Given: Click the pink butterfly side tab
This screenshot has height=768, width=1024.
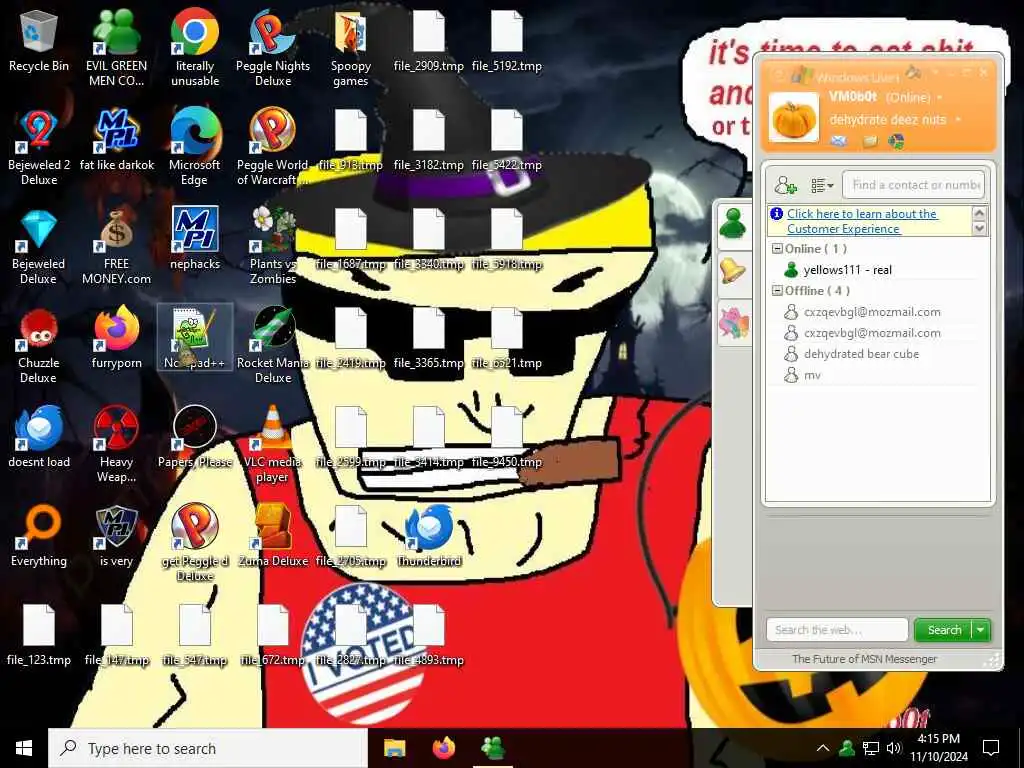Looking at the screenshot, I should coord(733,322).
